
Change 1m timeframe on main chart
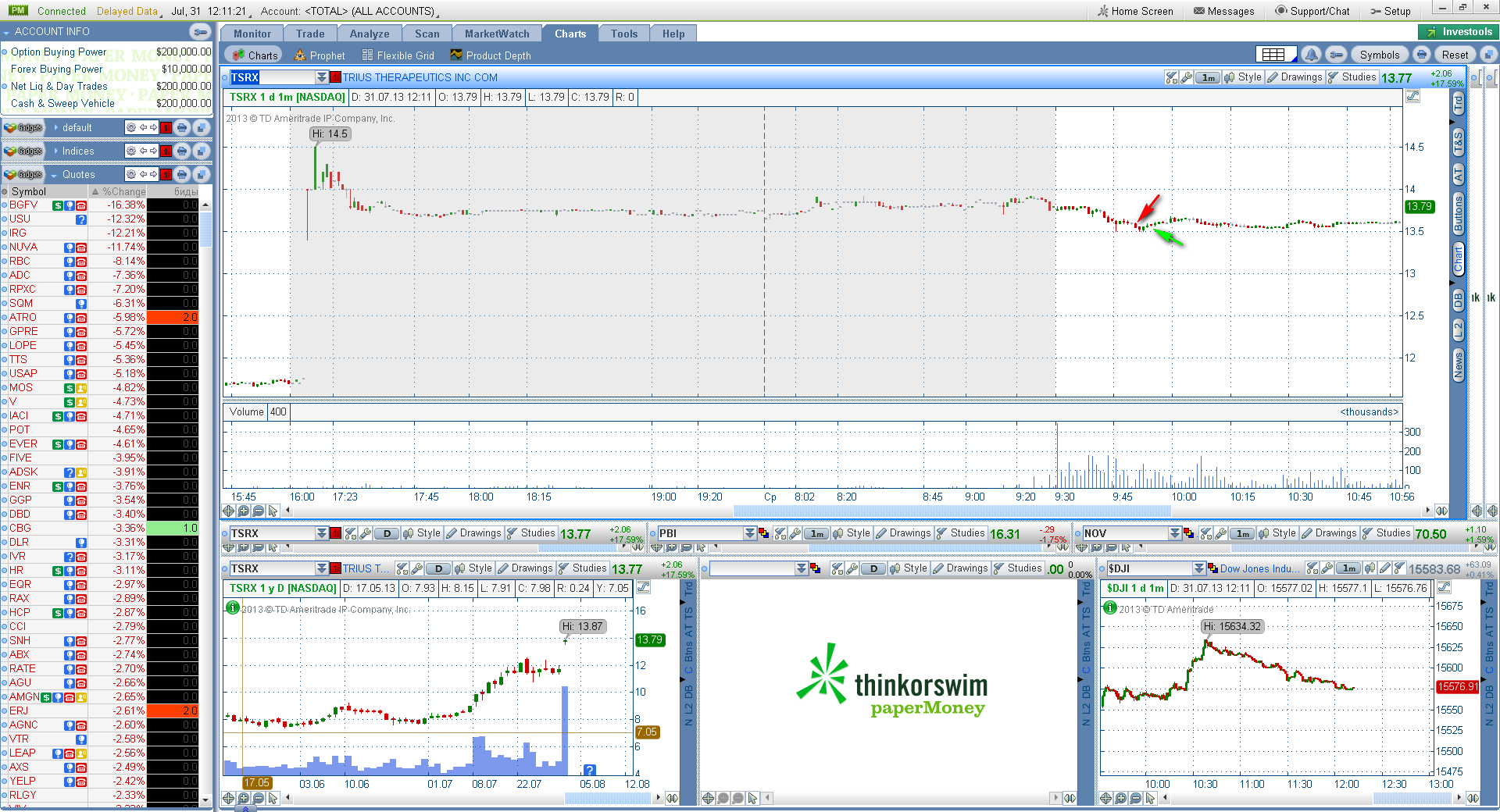1208,77
